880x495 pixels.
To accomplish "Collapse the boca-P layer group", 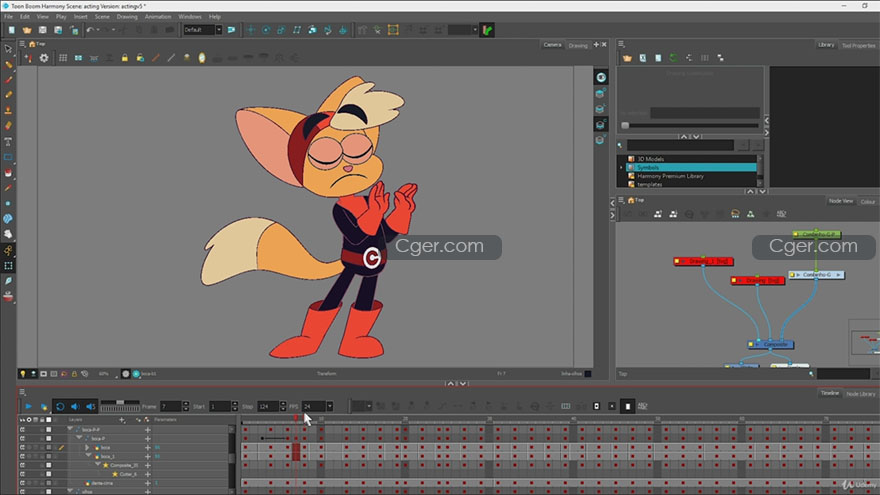I will [79, 438].
